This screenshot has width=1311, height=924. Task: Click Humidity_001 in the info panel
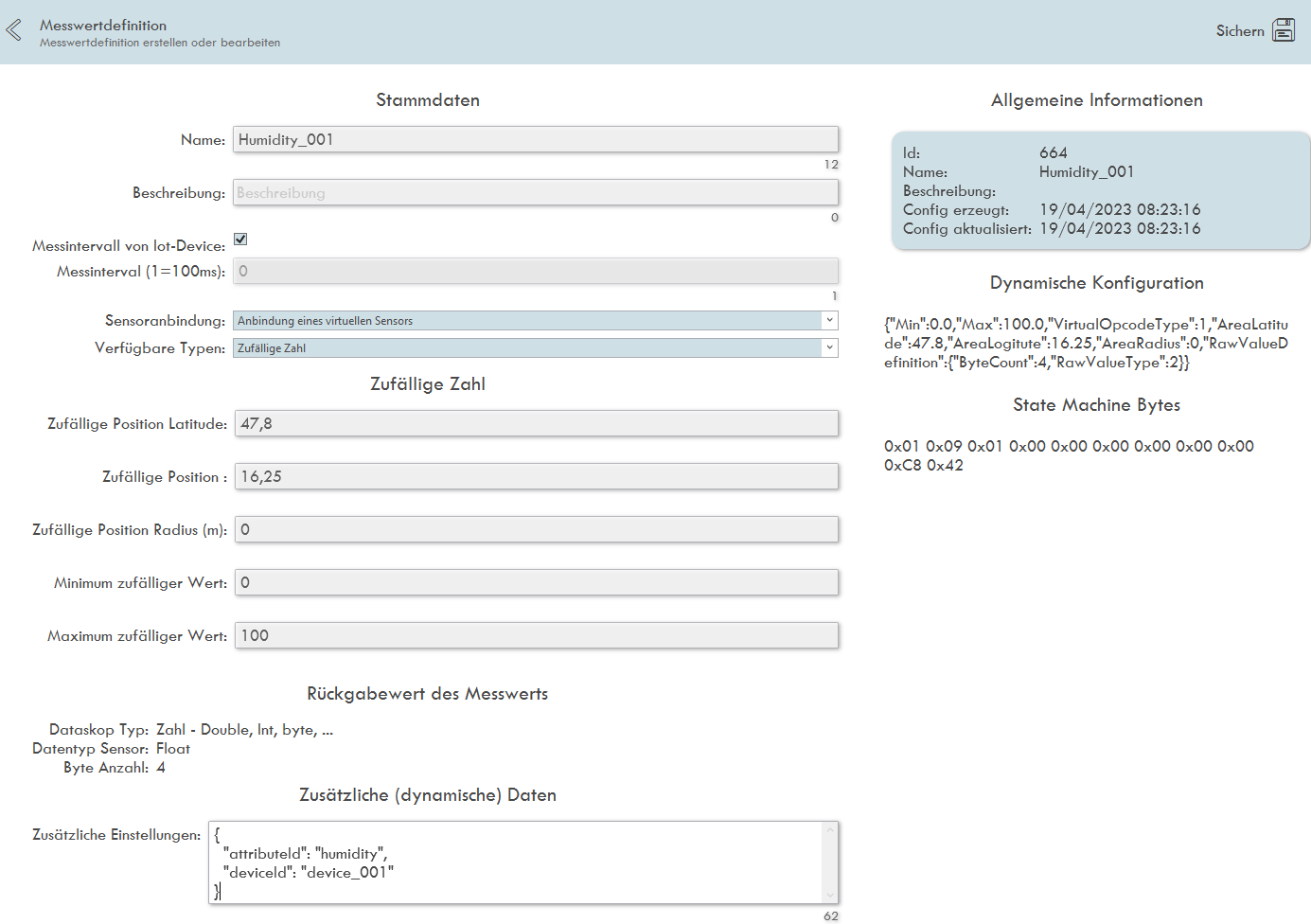tap(1087, 171)
